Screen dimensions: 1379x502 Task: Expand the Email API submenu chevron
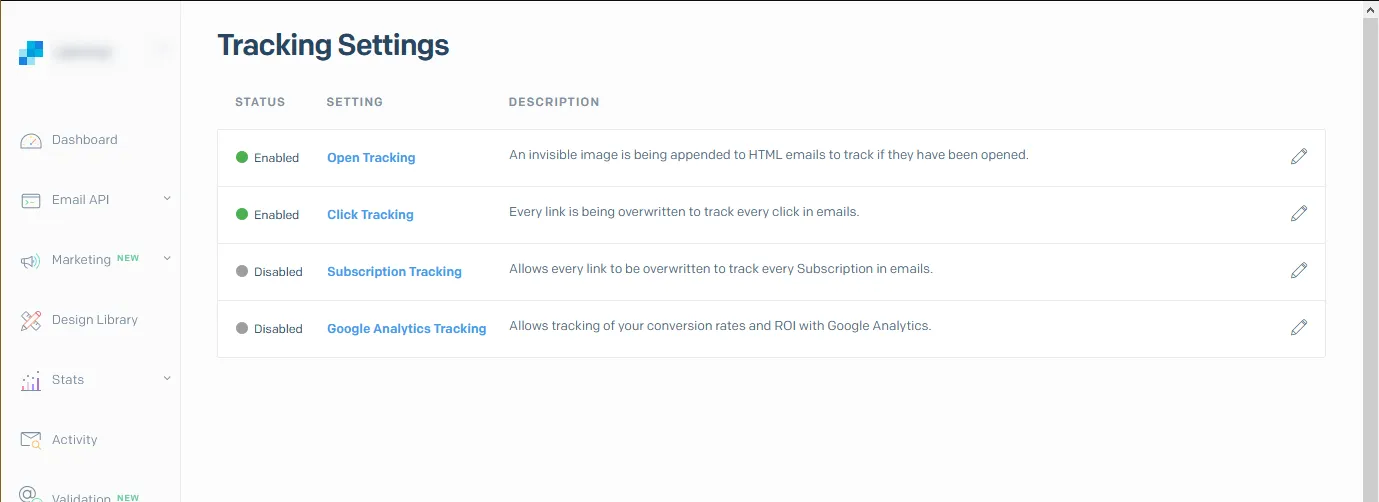pyautogui.click(x=167, y=199)
